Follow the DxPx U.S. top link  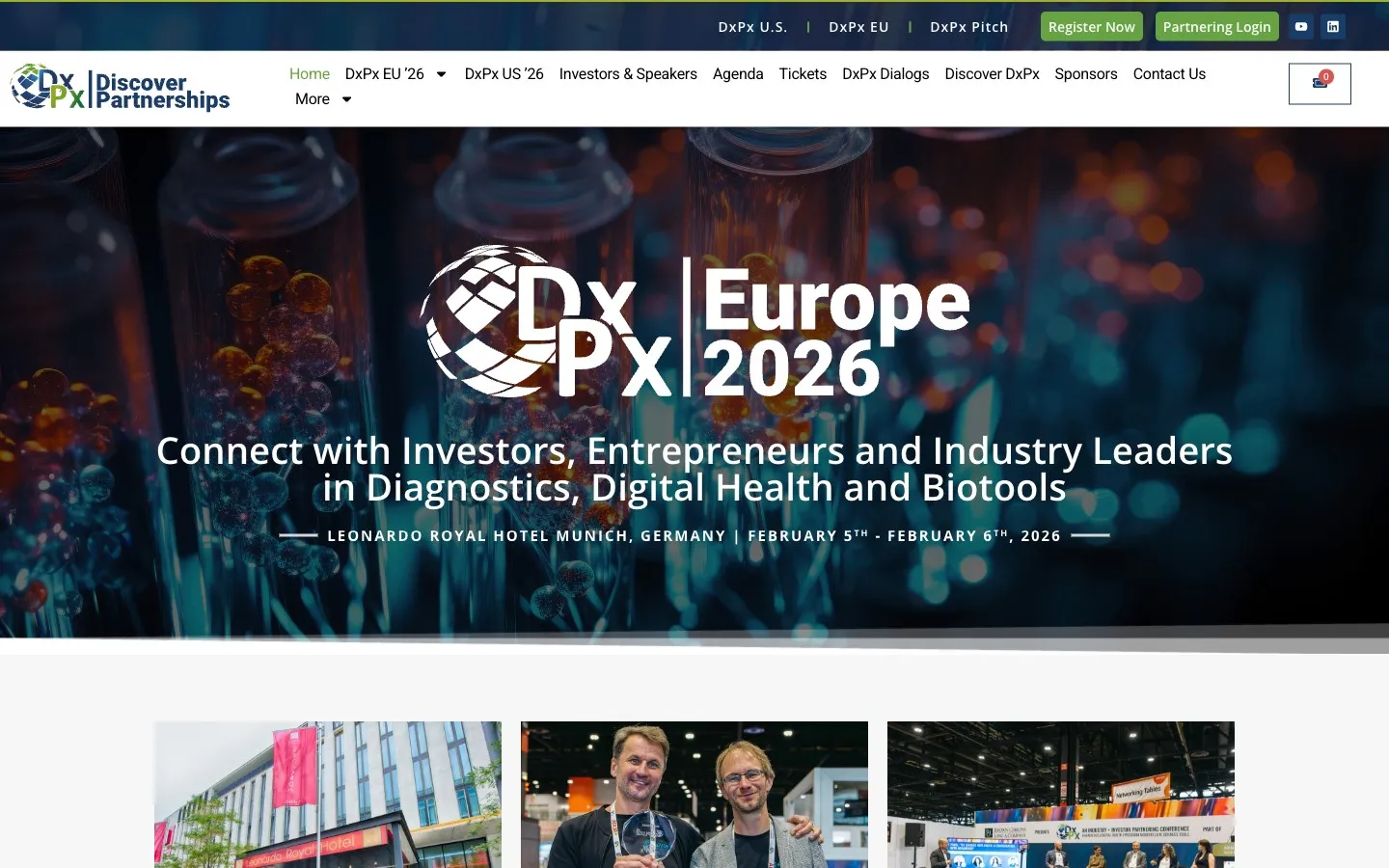tap(753, 27)
